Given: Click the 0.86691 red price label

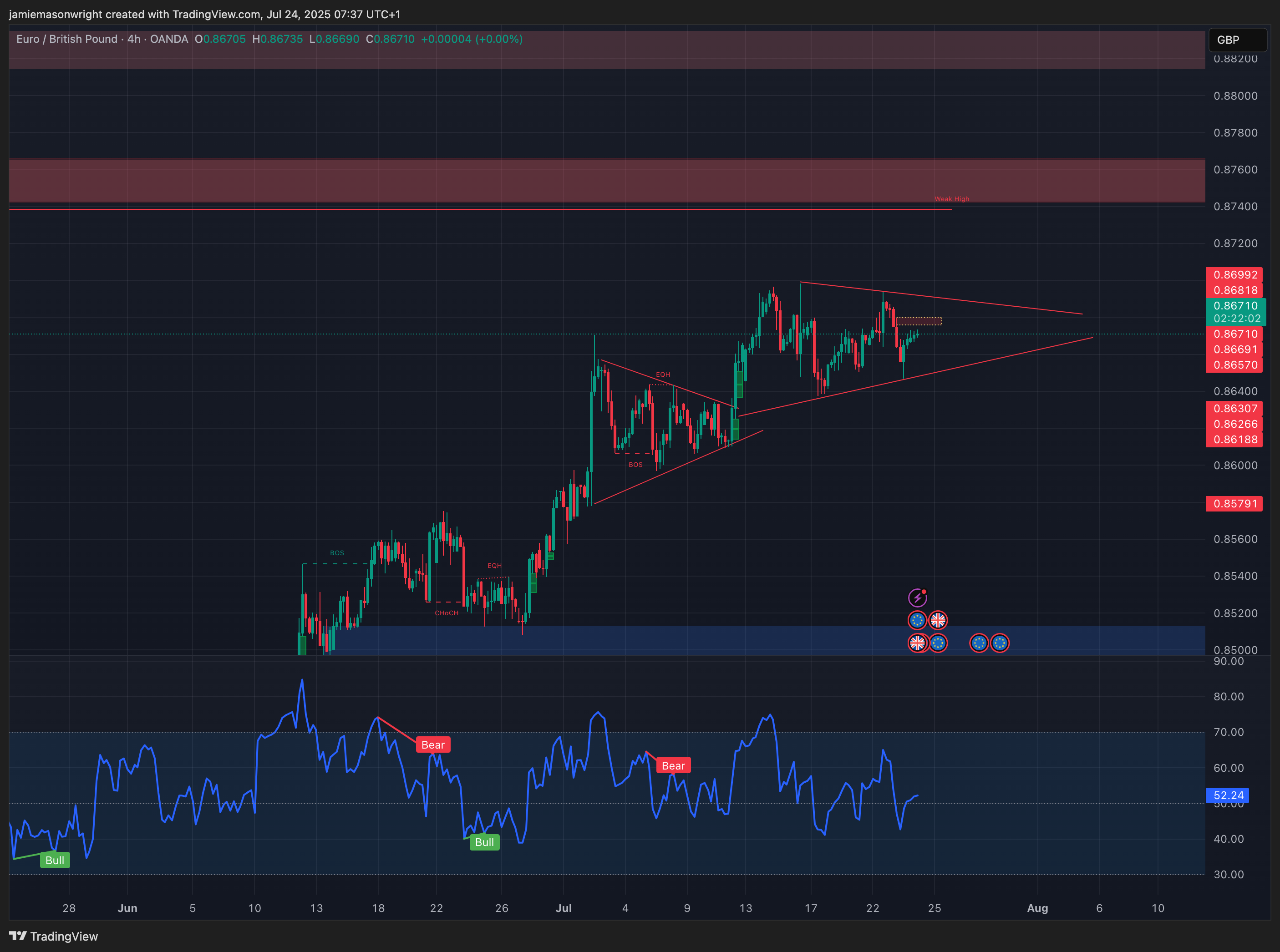Looking at the screenshot, I should 1234,349.
